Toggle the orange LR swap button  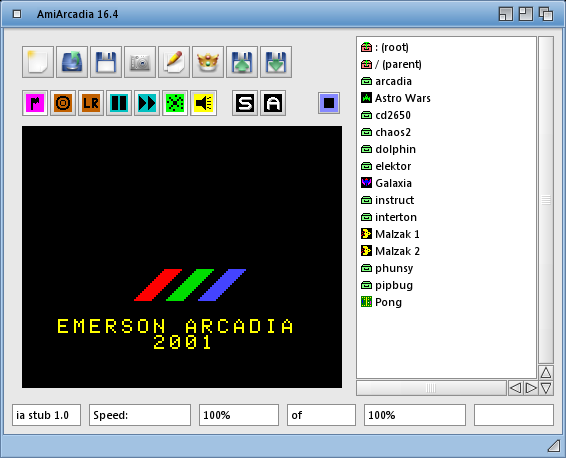point(91,103)
